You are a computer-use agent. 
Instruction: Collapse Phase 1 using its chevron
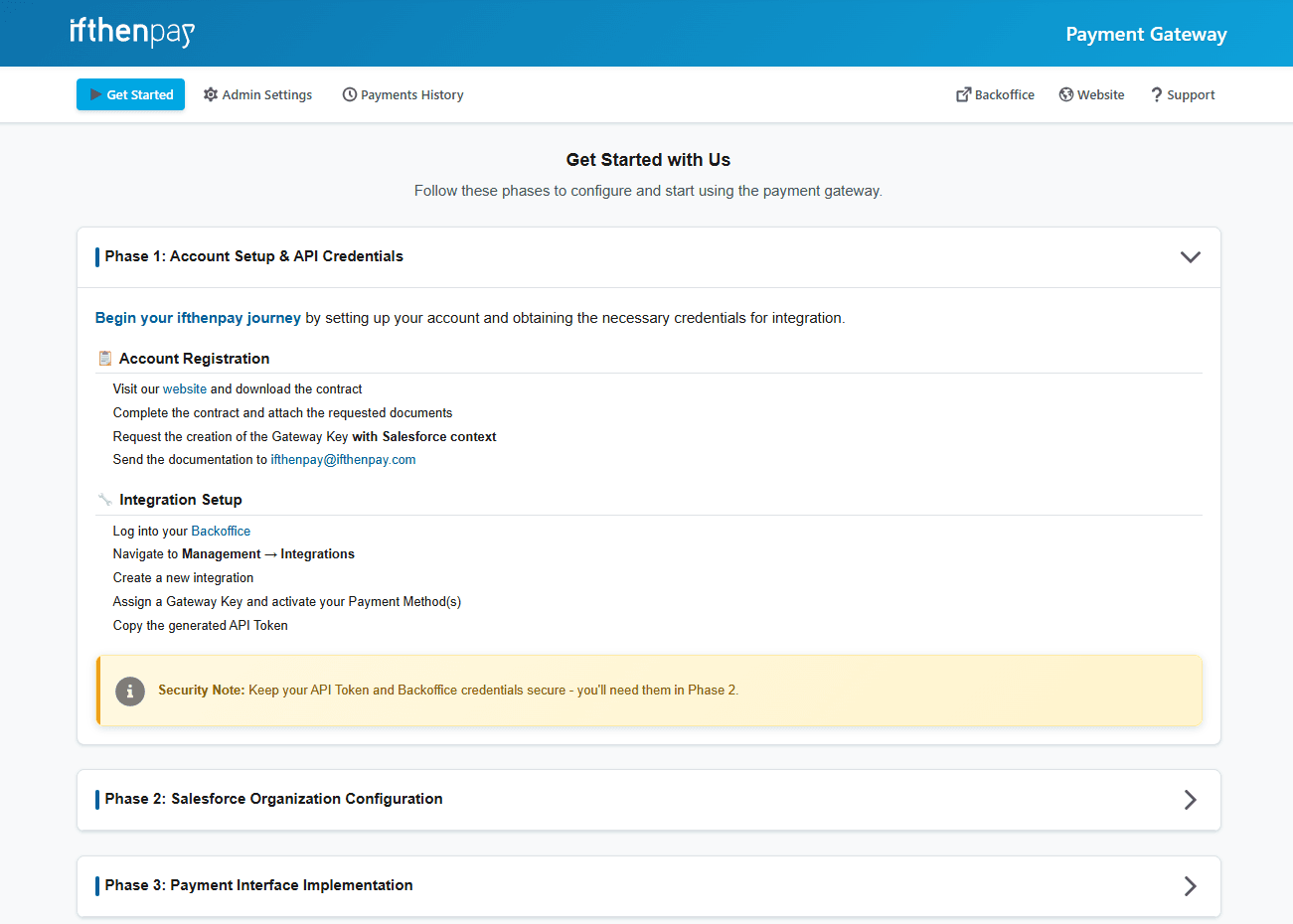[1190, 256]
